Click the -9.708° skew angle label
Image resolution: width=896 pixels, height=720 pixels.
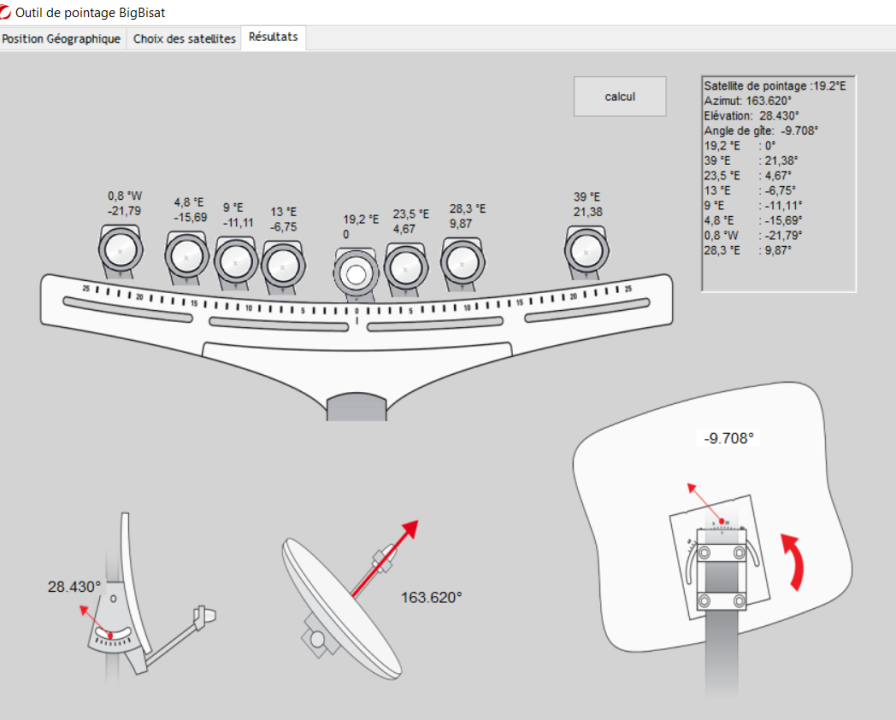coord(727,438)
